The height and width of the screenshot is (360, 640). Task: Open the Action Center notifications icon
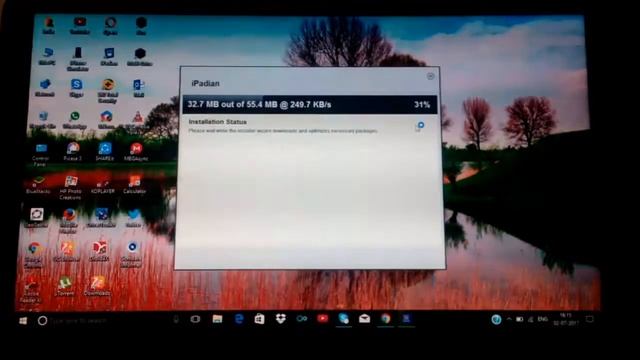590,319
